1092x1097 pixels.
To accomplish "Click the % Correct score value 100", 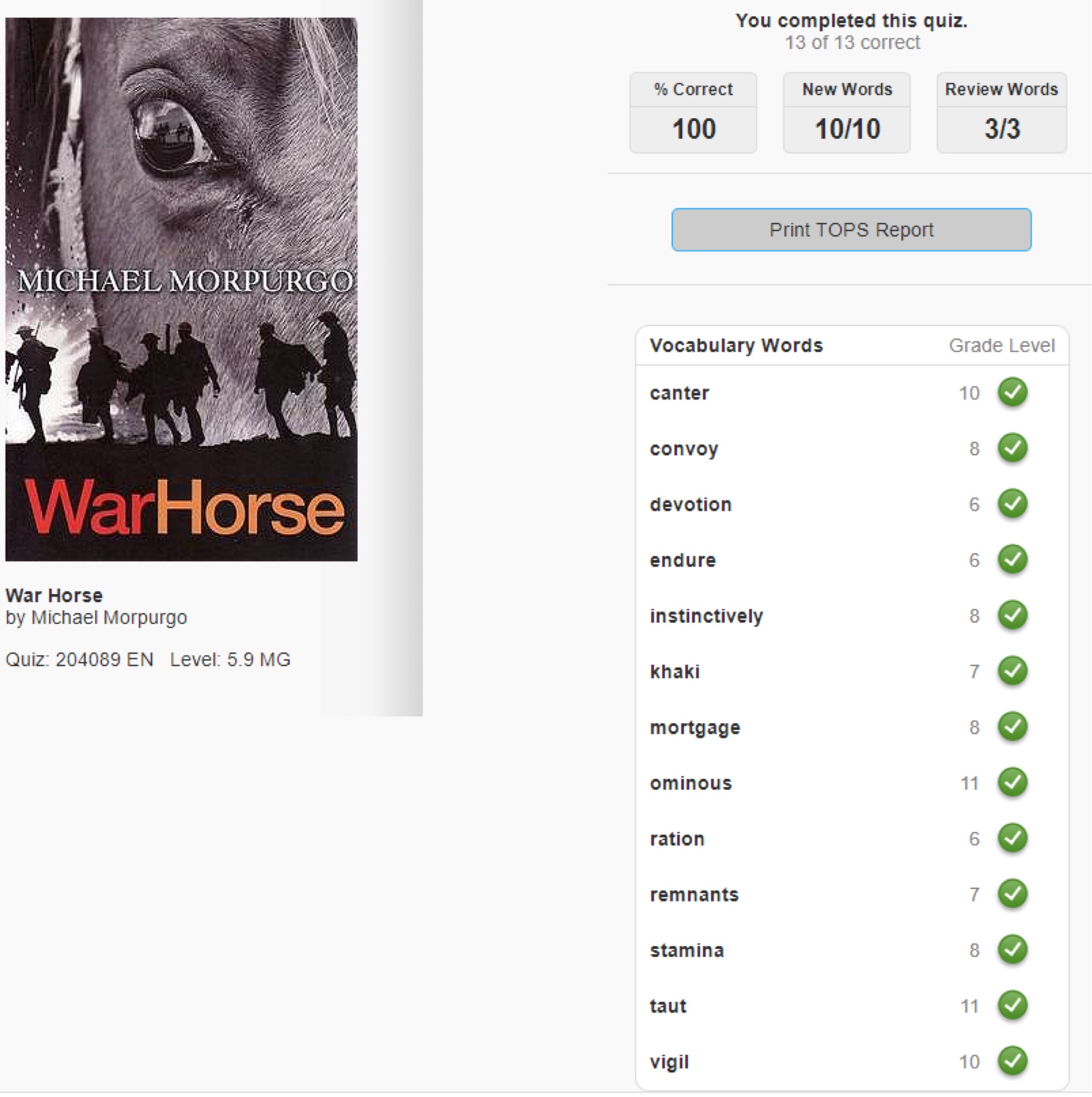I will 694,129.
